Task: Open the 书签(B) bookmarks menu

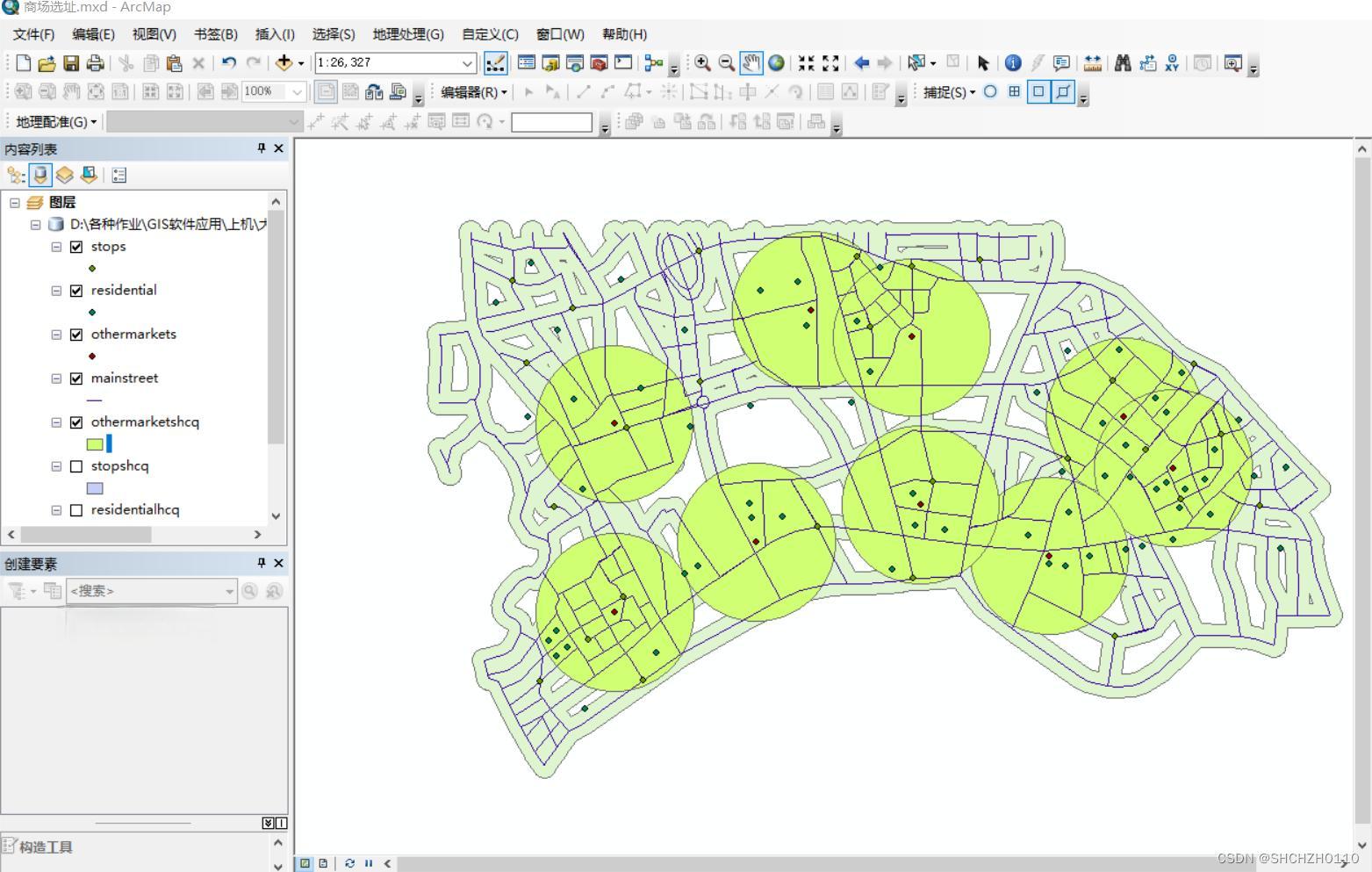Action: coord(215,34)
